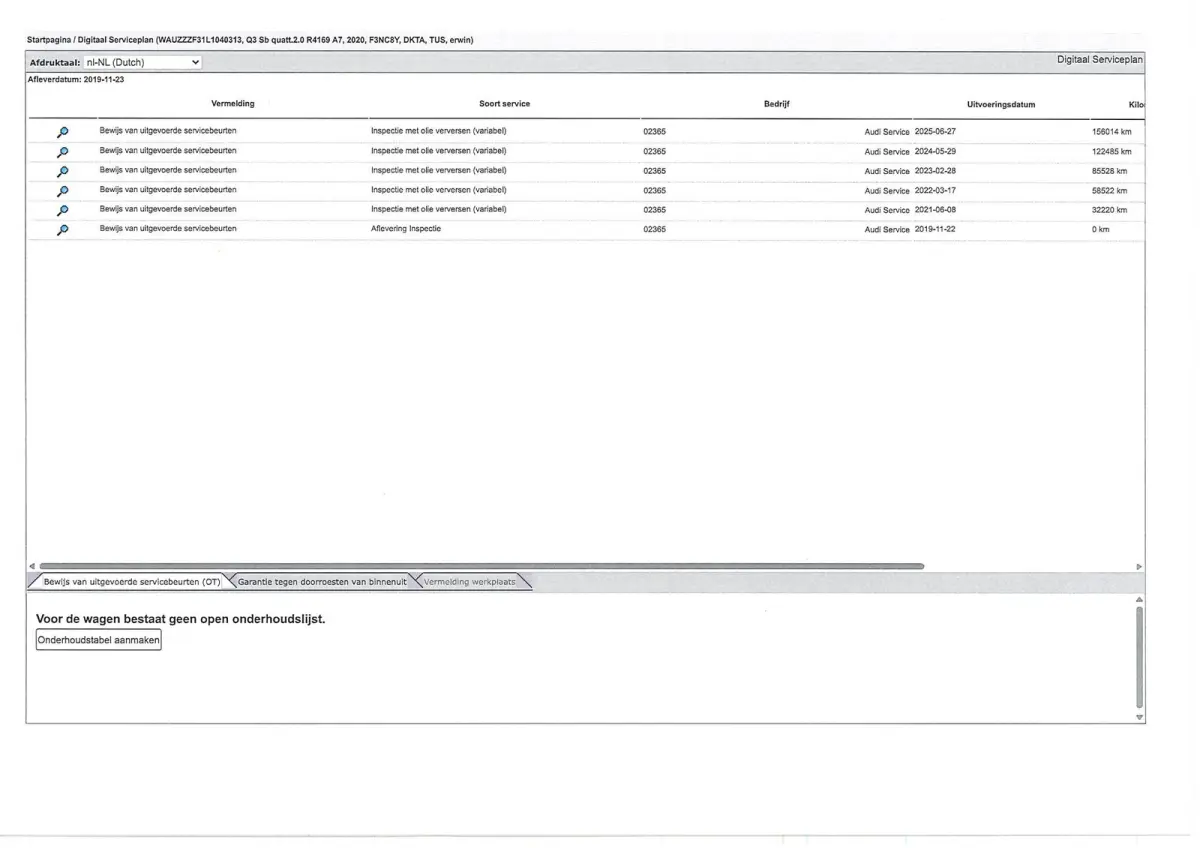The image size is (1200, 848).
Task: Click the 58522 km mileage value
Action: tap(1110, 190)
